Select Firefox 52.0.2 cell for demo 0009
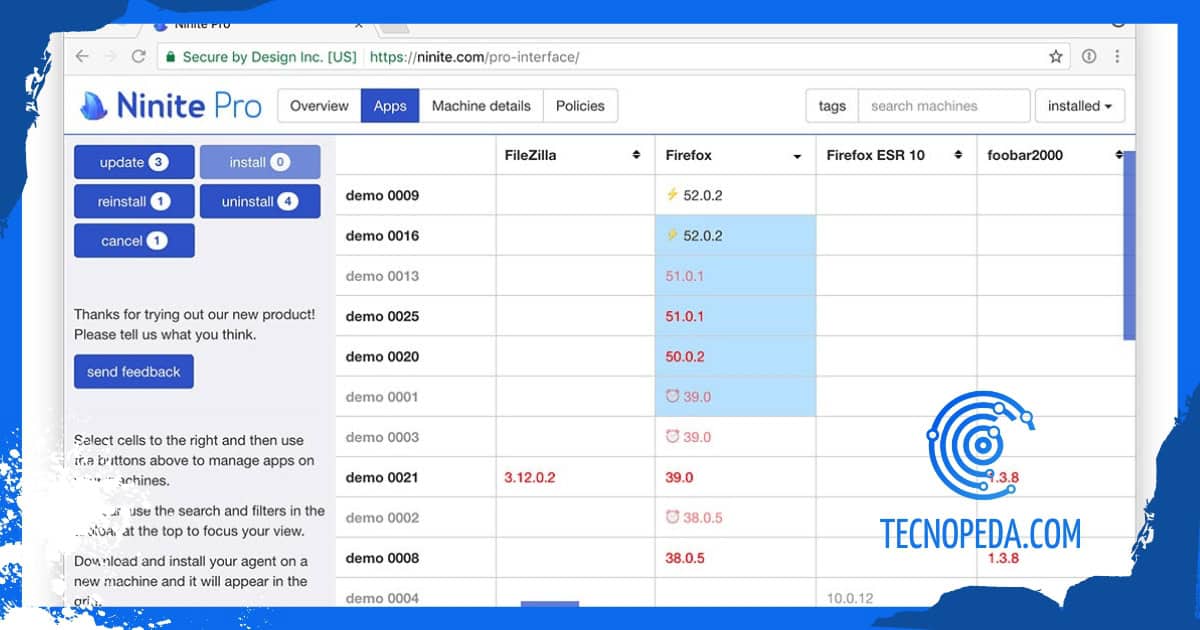The width and height of the screenshot is (1200, 630). tap(735, 195)
